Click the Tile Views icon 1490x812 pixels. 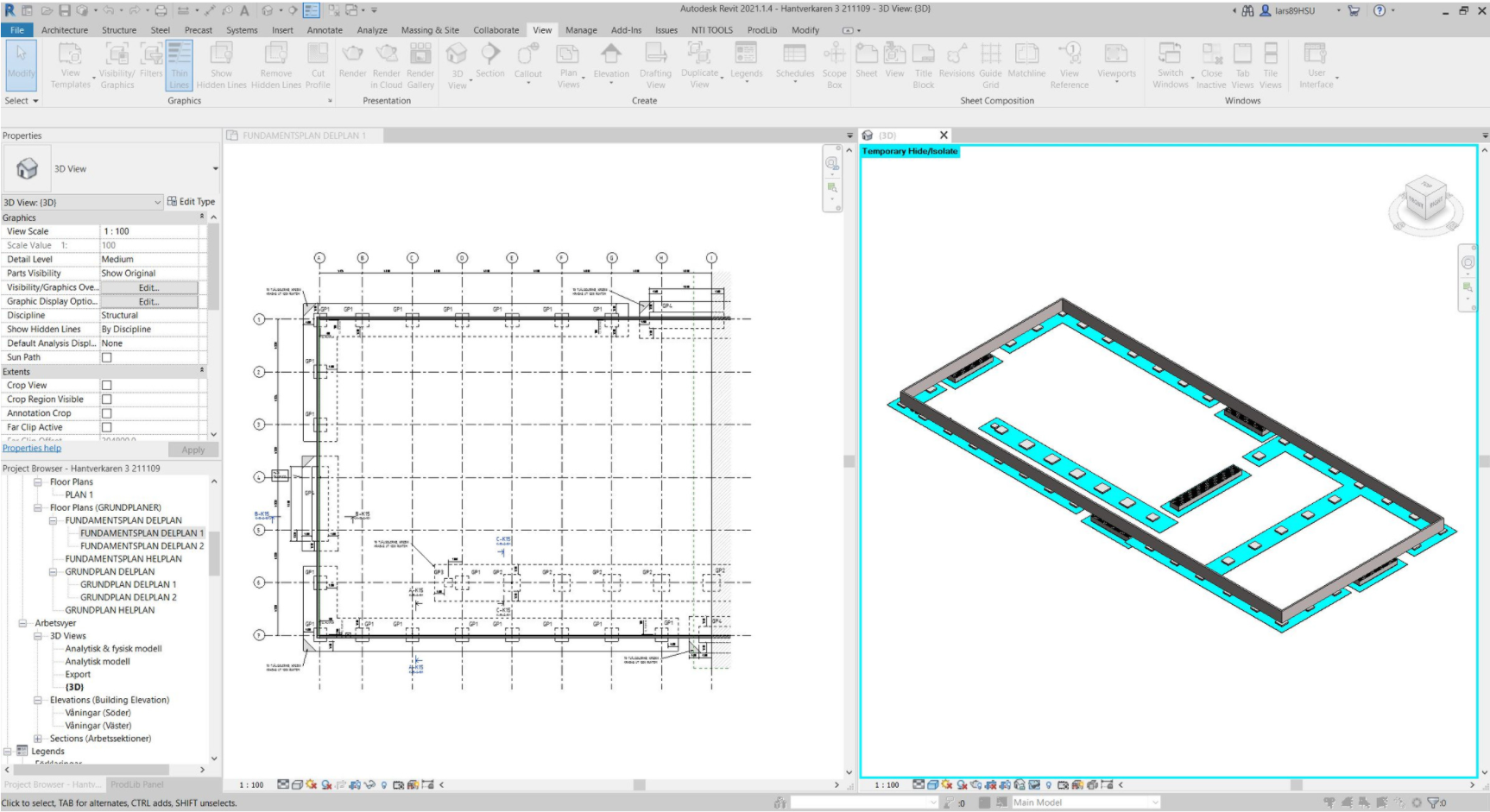point(1270,65)
